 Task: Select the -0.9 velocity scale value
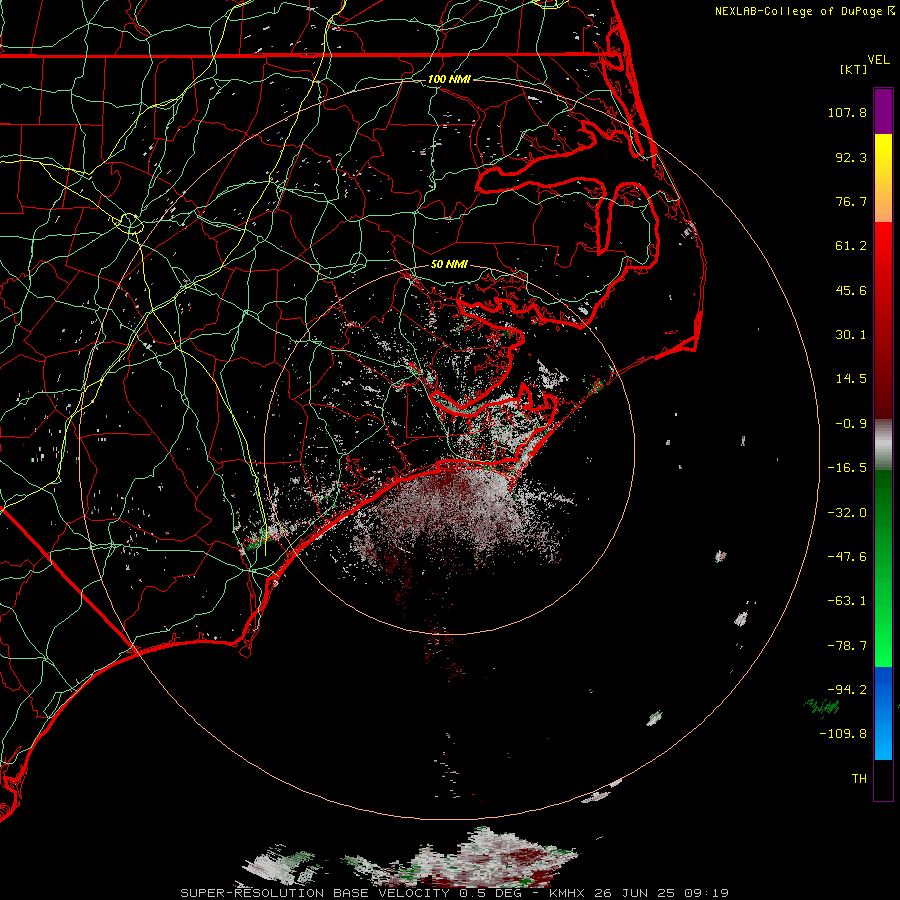click(x=851, y=424)
